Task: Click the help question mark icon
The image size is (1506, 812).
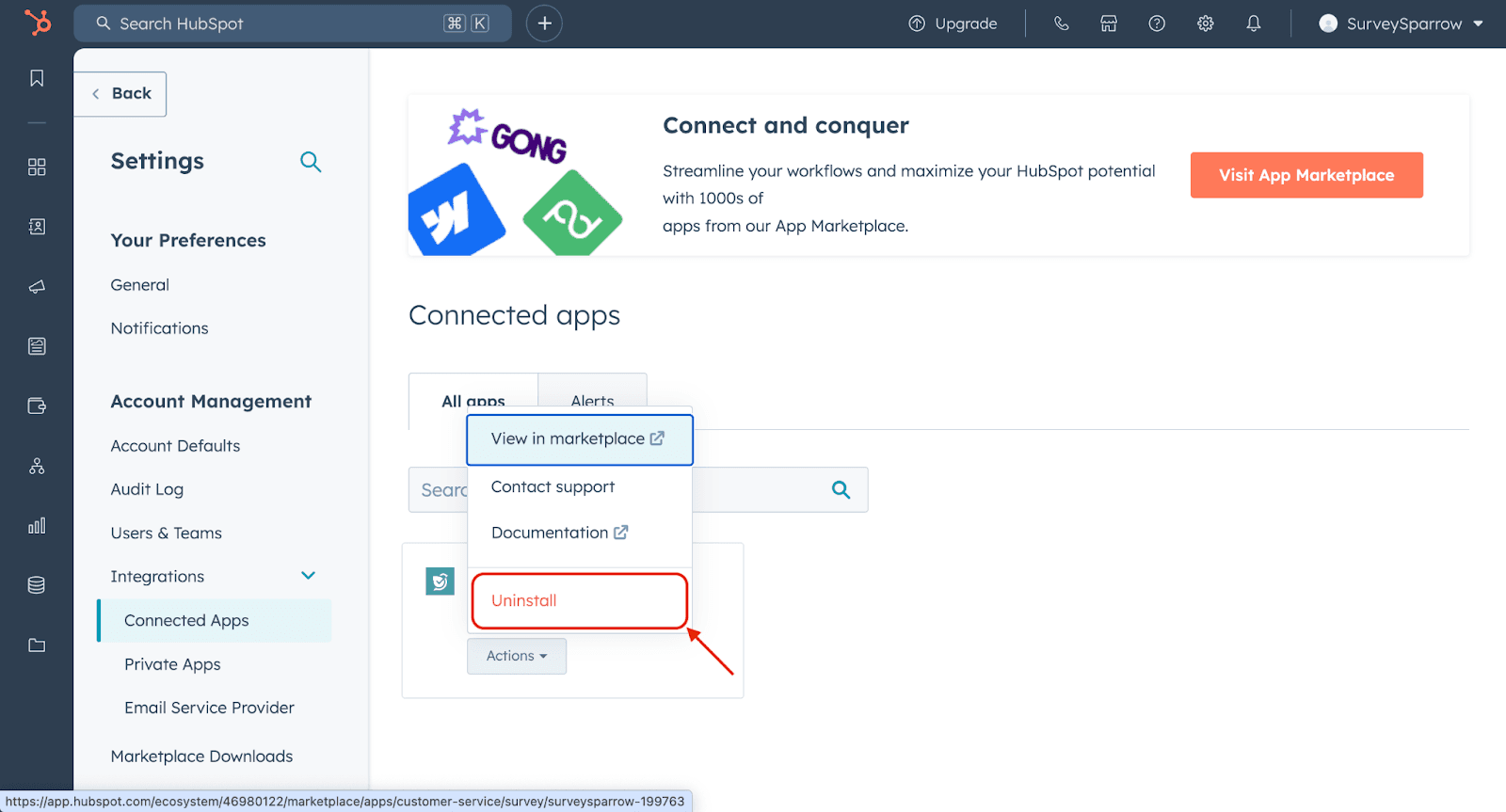Action: 1157,24
